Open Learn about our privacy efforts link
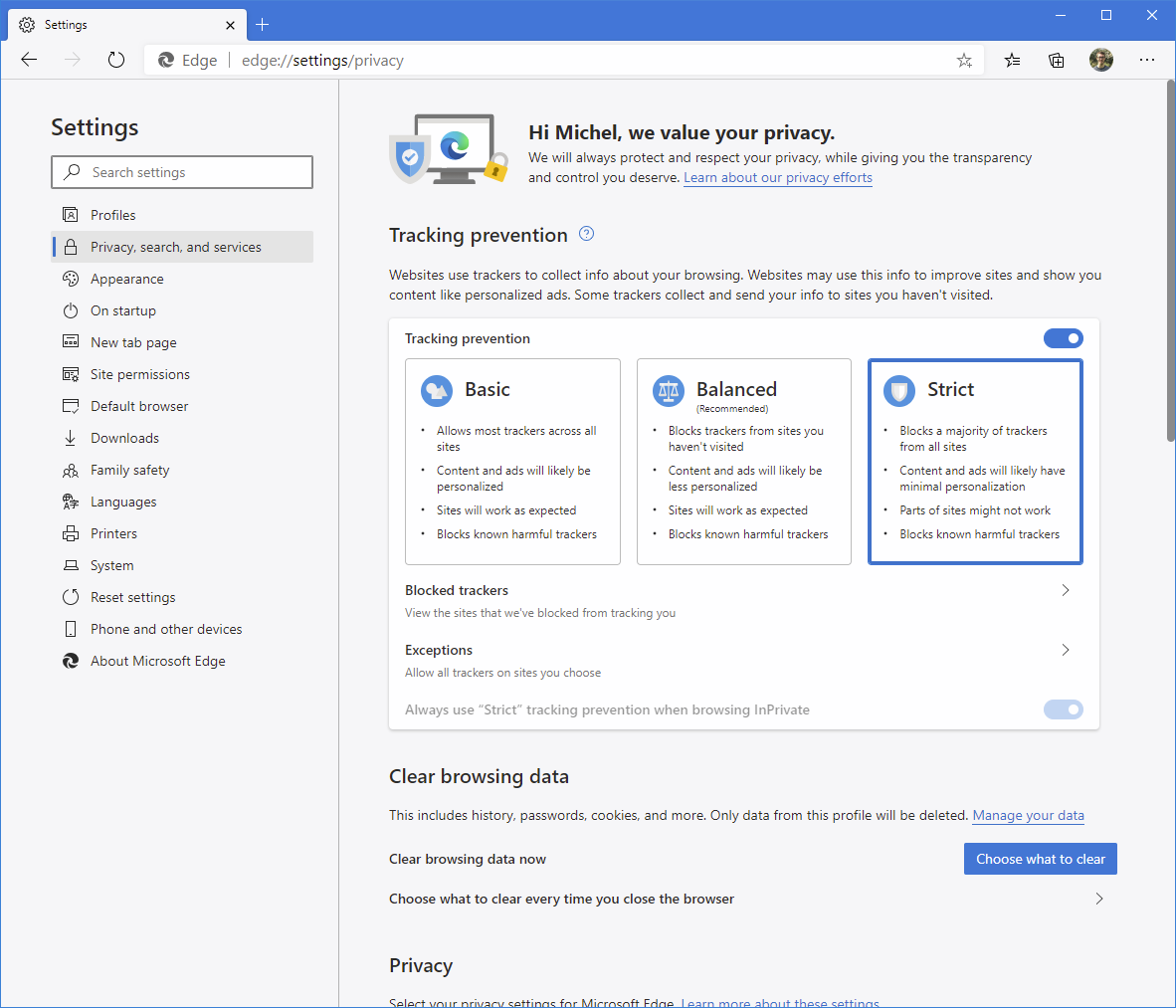Viewport: 1176px width, 1008px height. click(x=777, y=178)
